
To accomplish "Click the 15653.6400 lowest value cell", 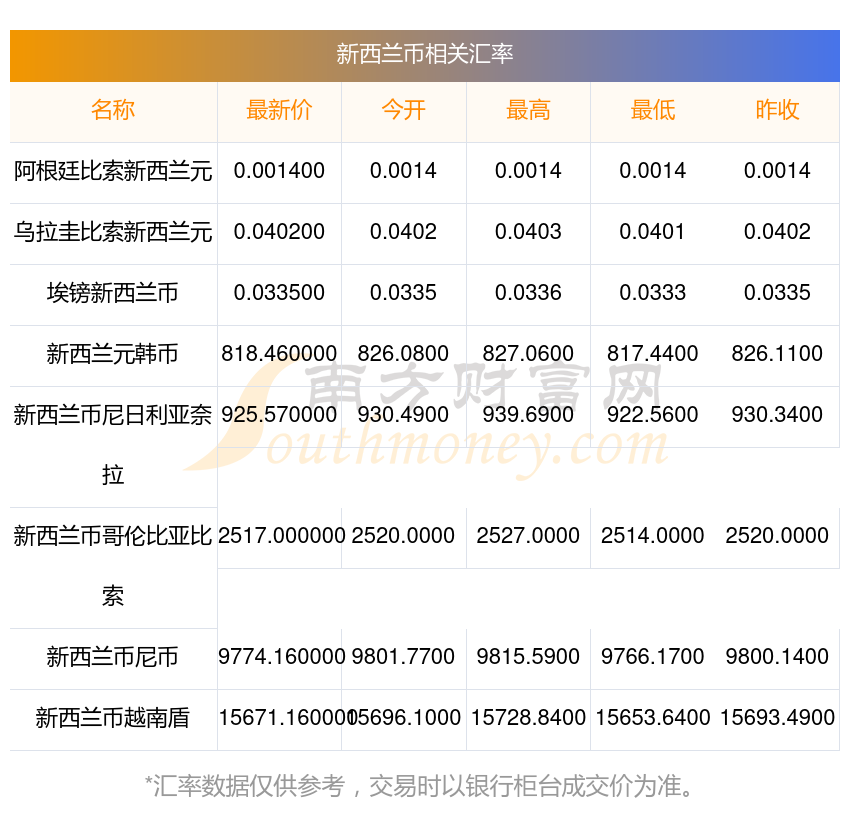I will pos(653,718).
